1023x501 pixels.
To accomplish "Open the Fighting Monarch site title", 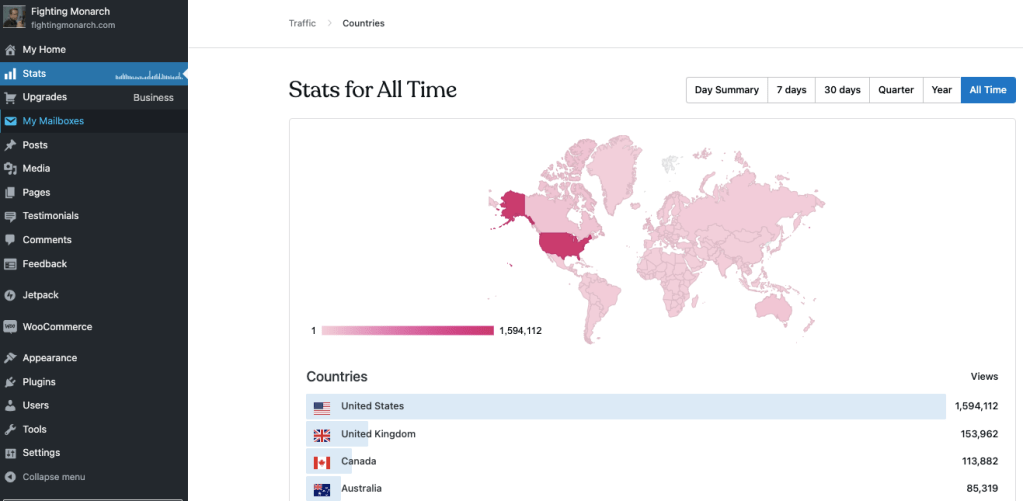I will (71, 12).
